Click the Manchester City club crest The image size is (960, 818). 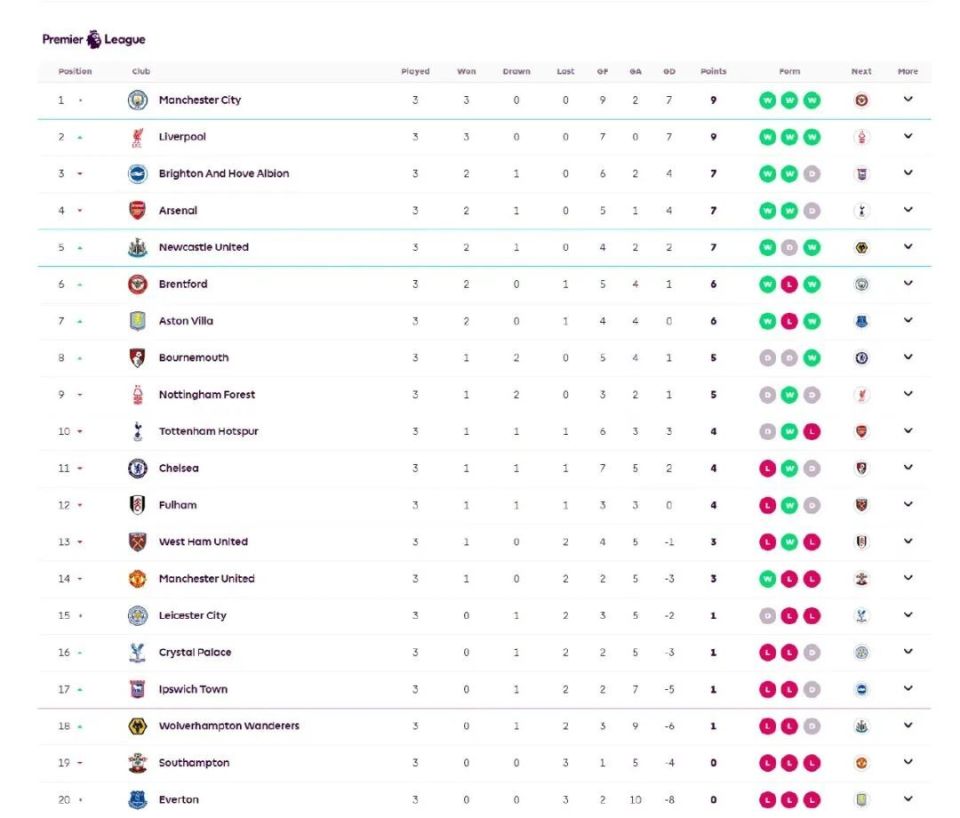(138, 100)
